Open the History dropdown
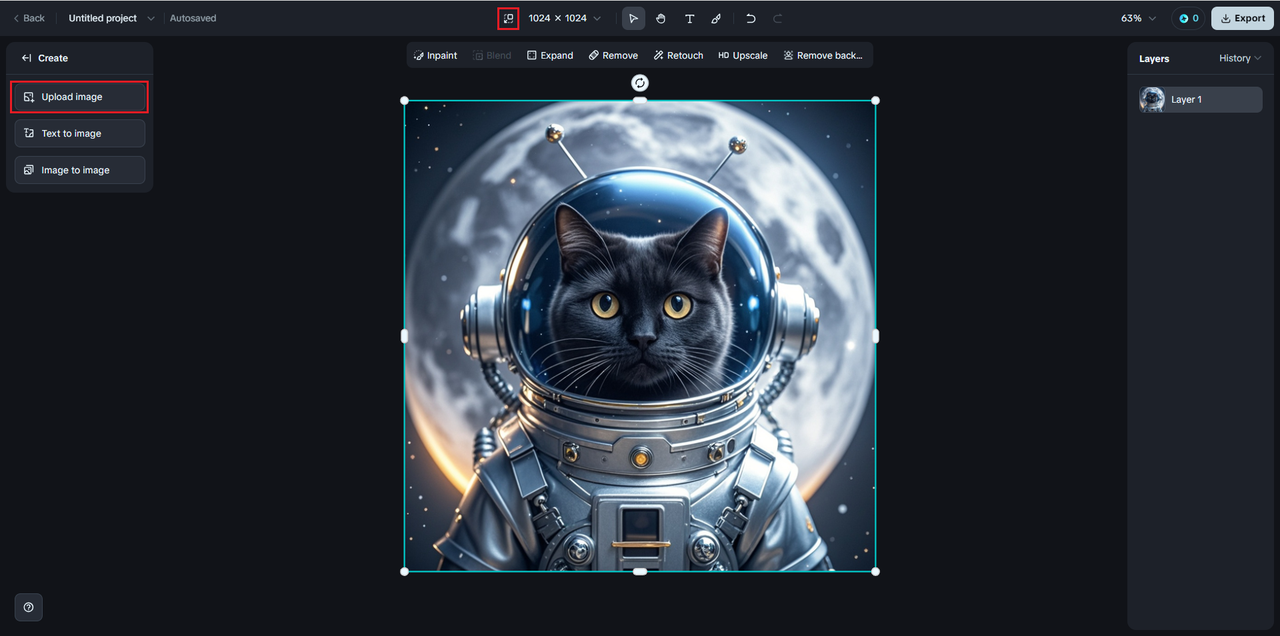Viewport: 1280px width, 636px height. (1240, 58)
